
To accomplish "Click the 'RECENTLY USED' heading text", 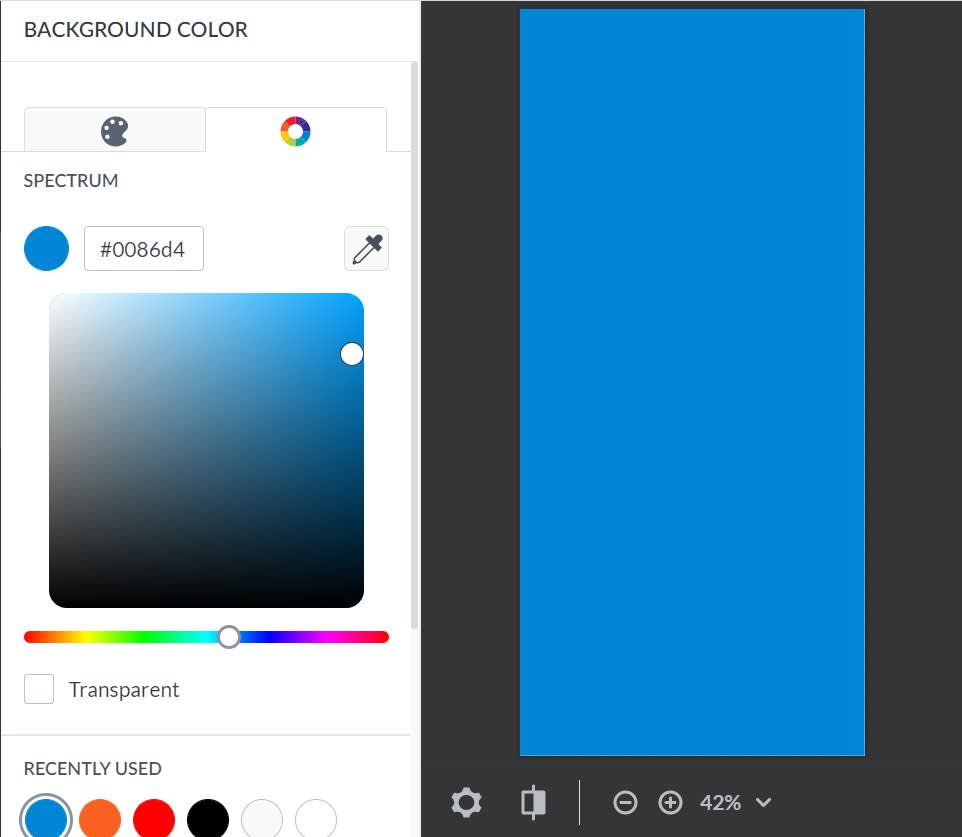I will [93, 768].
